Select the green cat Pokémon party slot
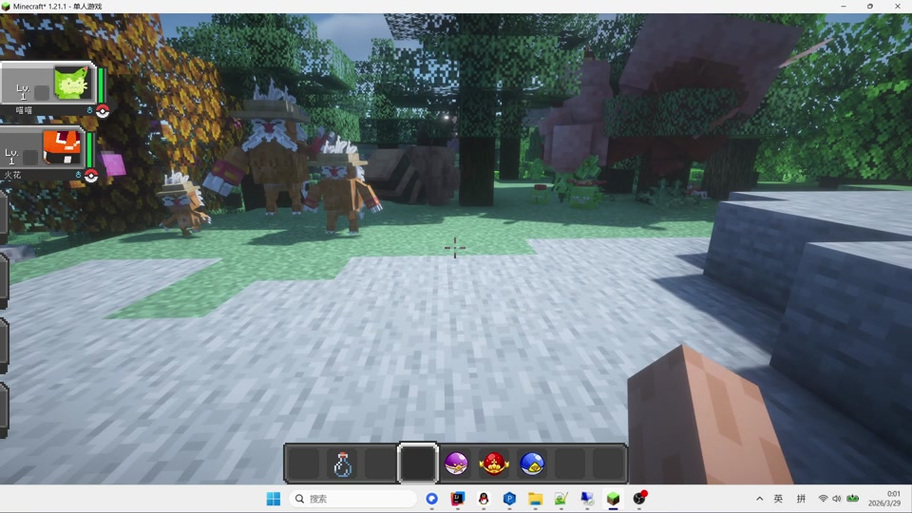912x513 pixels. (x=47, y=84)
